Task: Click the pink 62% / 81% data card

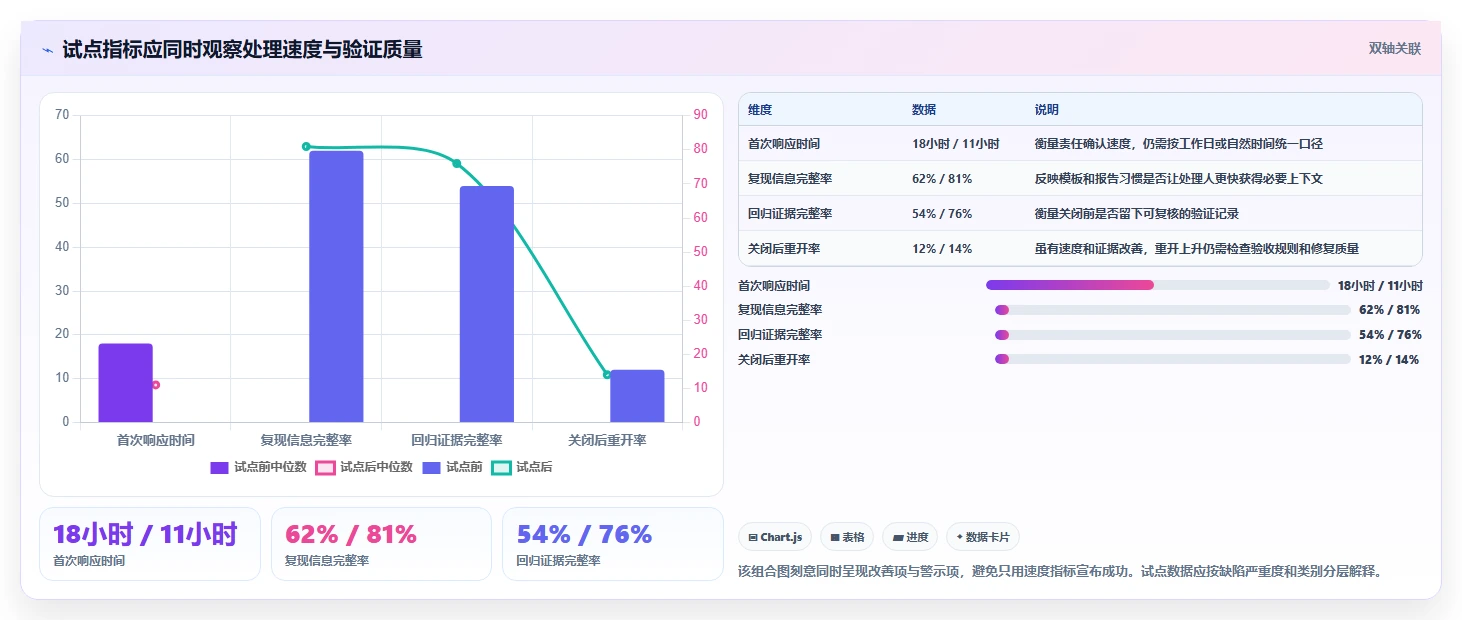Action: pyautogui.click(x=381, y=544)
